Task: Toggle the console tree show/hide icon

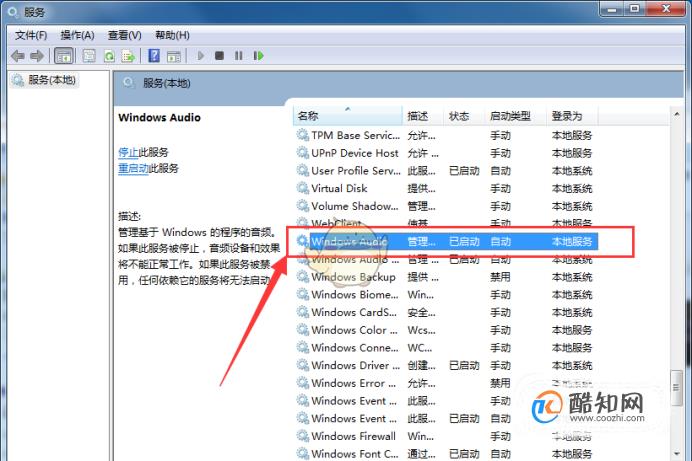Action: (x=64, y=56)
